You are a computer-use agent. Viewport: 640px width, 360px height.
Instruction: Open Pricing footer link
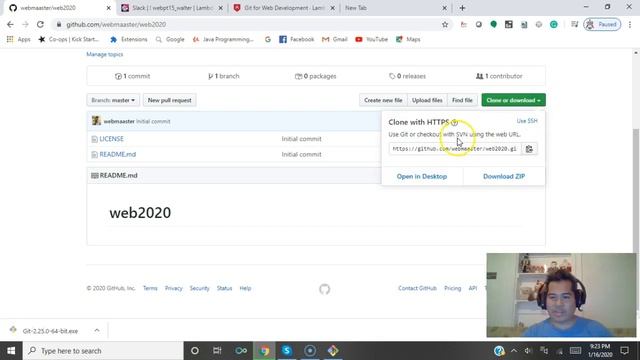452,288
